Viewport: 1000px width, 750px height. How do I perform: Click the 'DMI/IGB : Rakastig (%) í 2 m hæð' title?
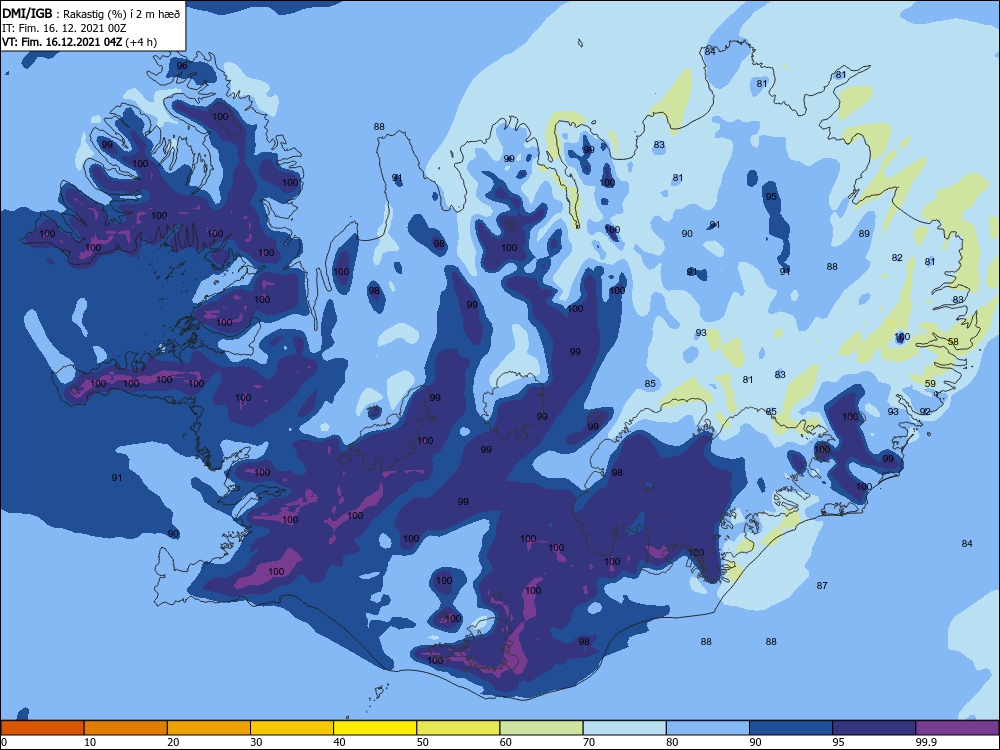point(91,14)
